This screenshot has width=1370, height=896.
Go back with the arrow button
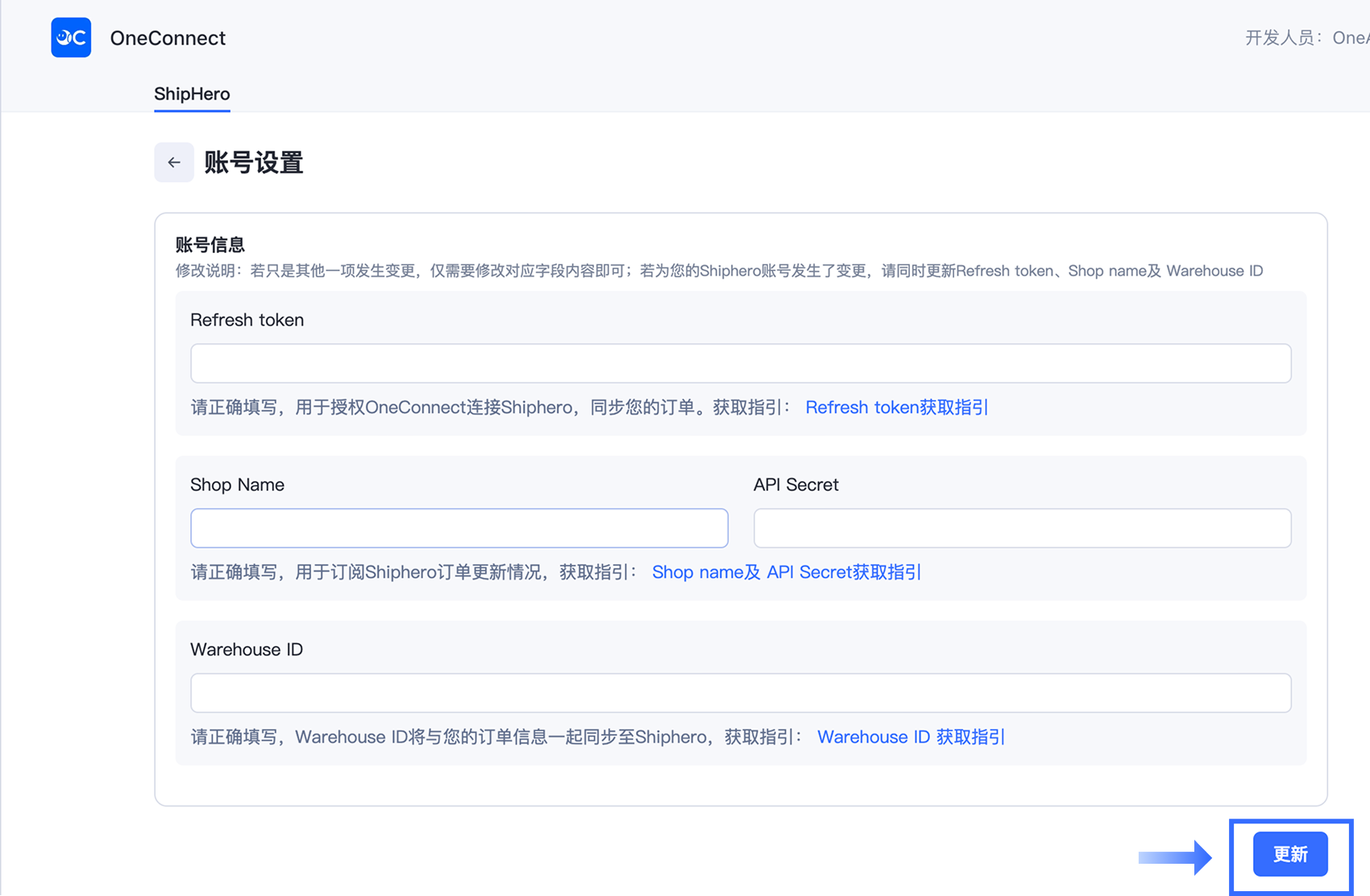pos(174,163)
